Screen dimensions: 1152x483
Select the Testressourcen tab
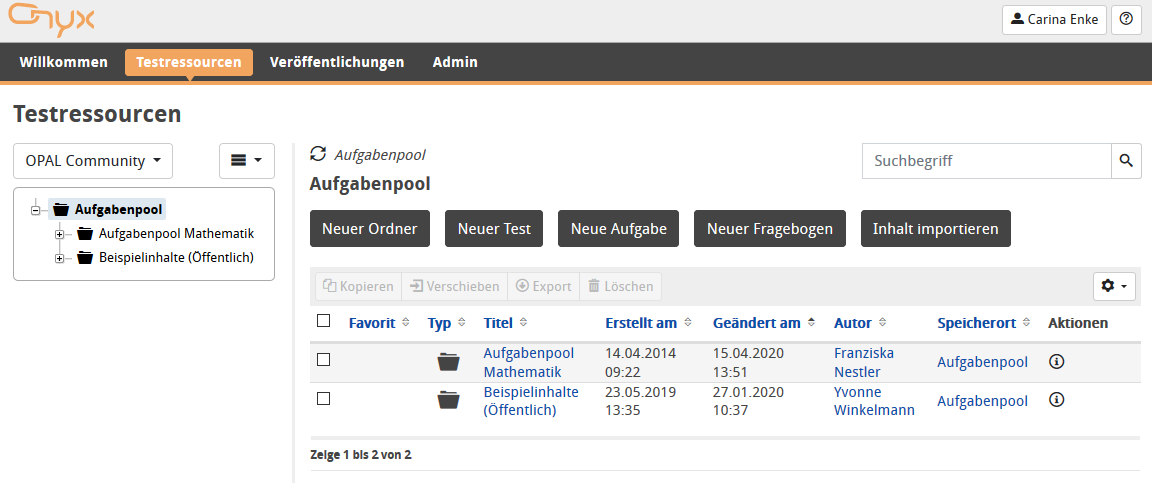(189, 62)
